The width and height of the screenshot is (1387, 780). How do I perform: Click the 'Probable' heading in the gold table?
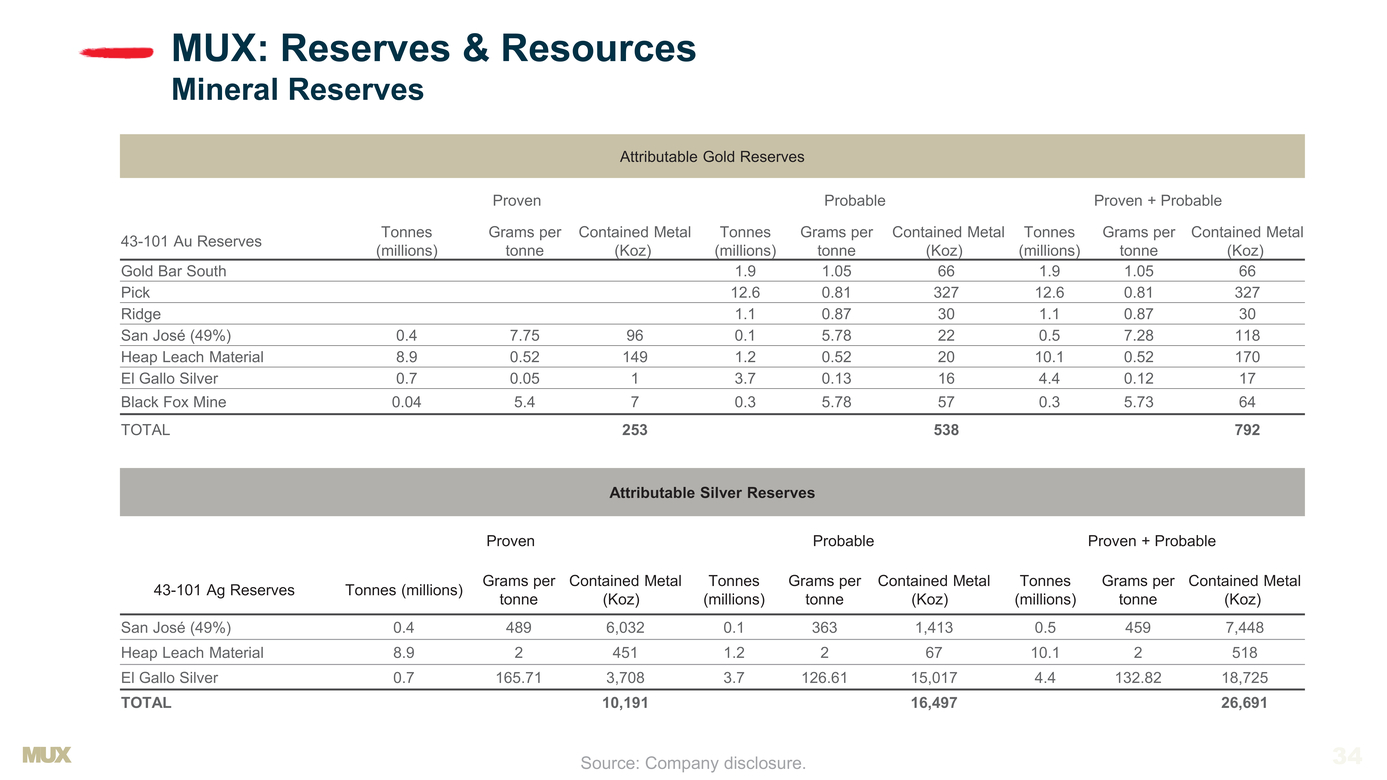point(855,200)
